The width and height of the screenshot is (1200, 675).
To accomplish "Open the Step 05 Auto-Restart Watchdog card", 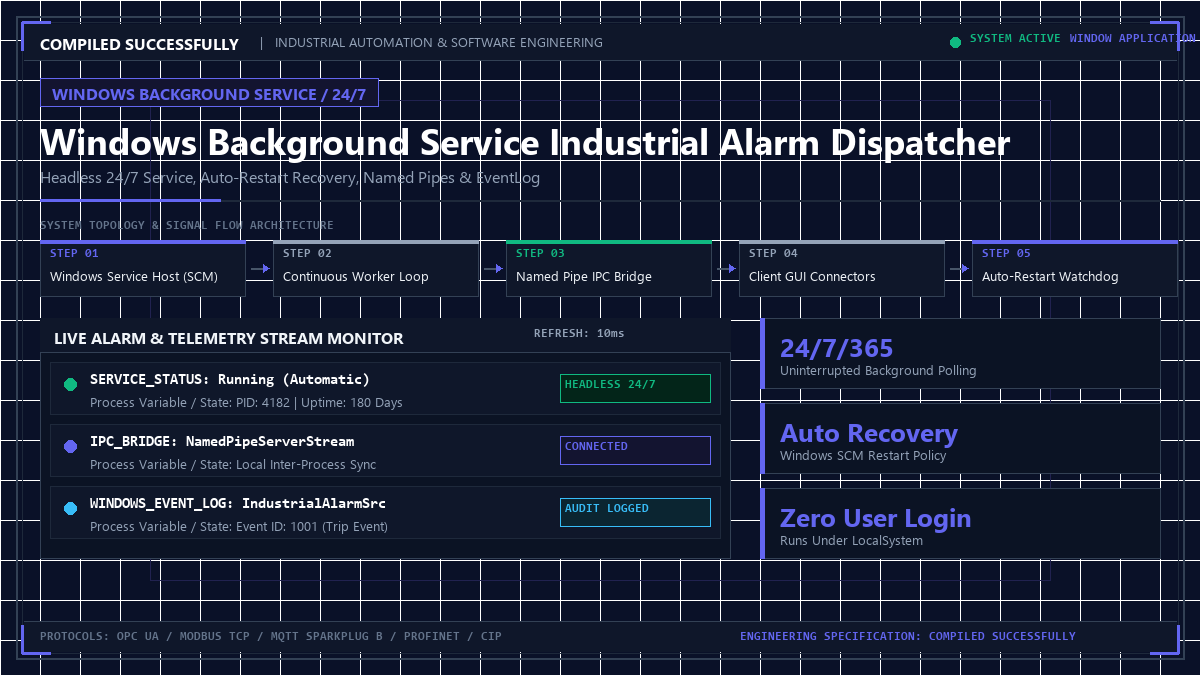I will pos(1075,268).
